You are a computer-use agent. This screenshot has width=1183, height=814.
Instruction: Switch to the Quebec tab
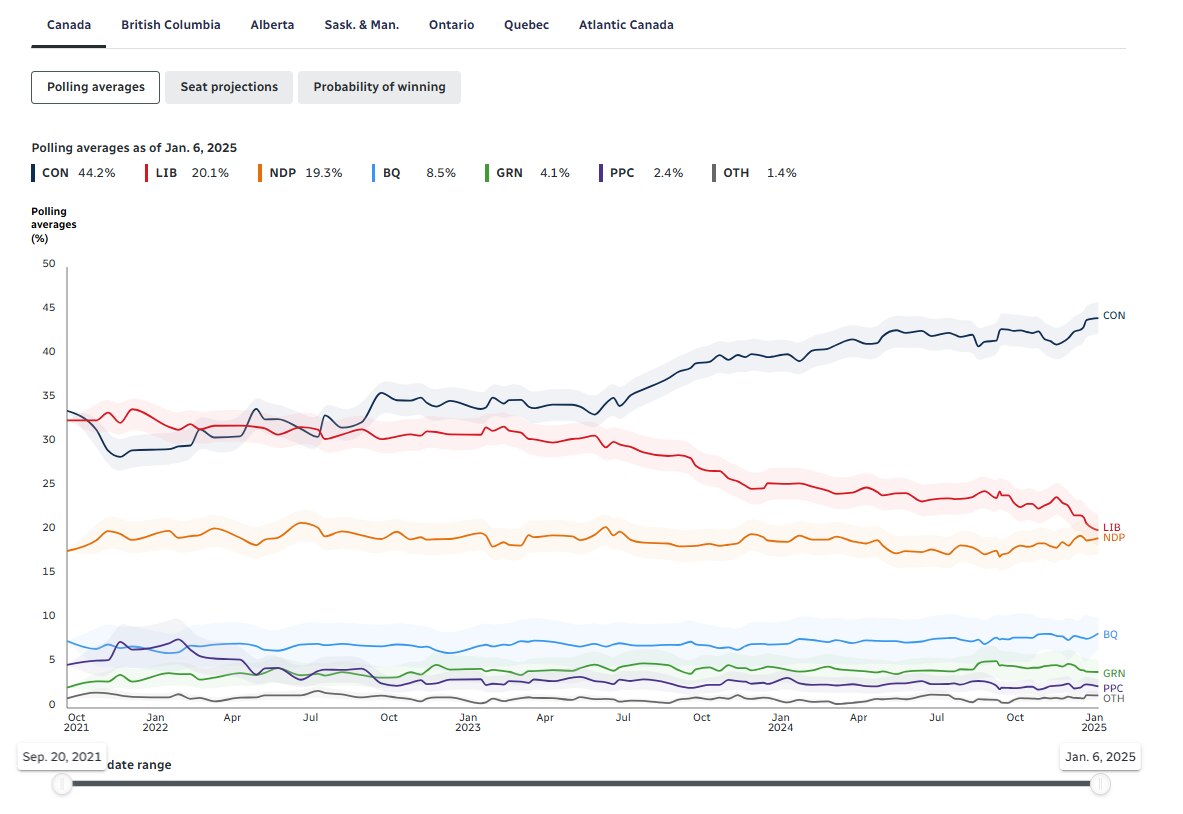(526, 25)
